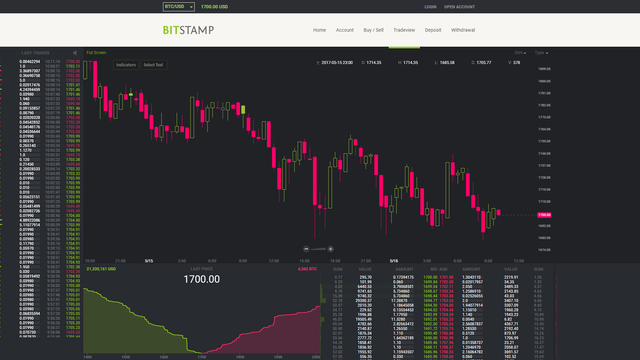Click the Bitstamp logo
The image size is (640, 360).
188,30
